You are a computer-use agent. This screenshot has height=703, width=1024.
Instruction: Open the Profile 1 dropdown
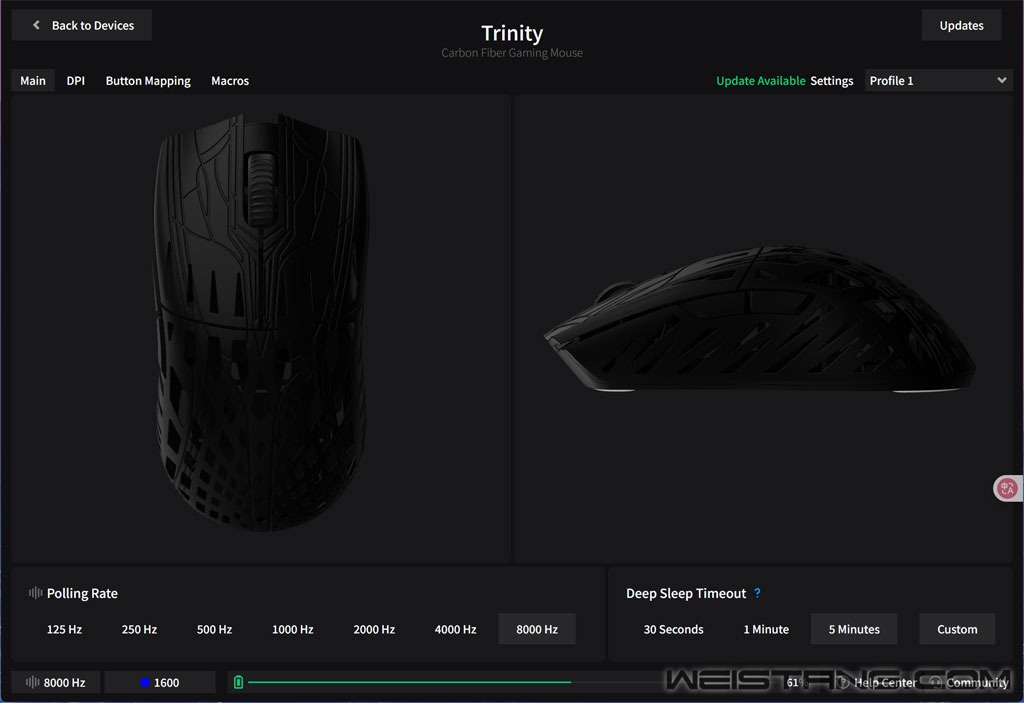point(937,81)
